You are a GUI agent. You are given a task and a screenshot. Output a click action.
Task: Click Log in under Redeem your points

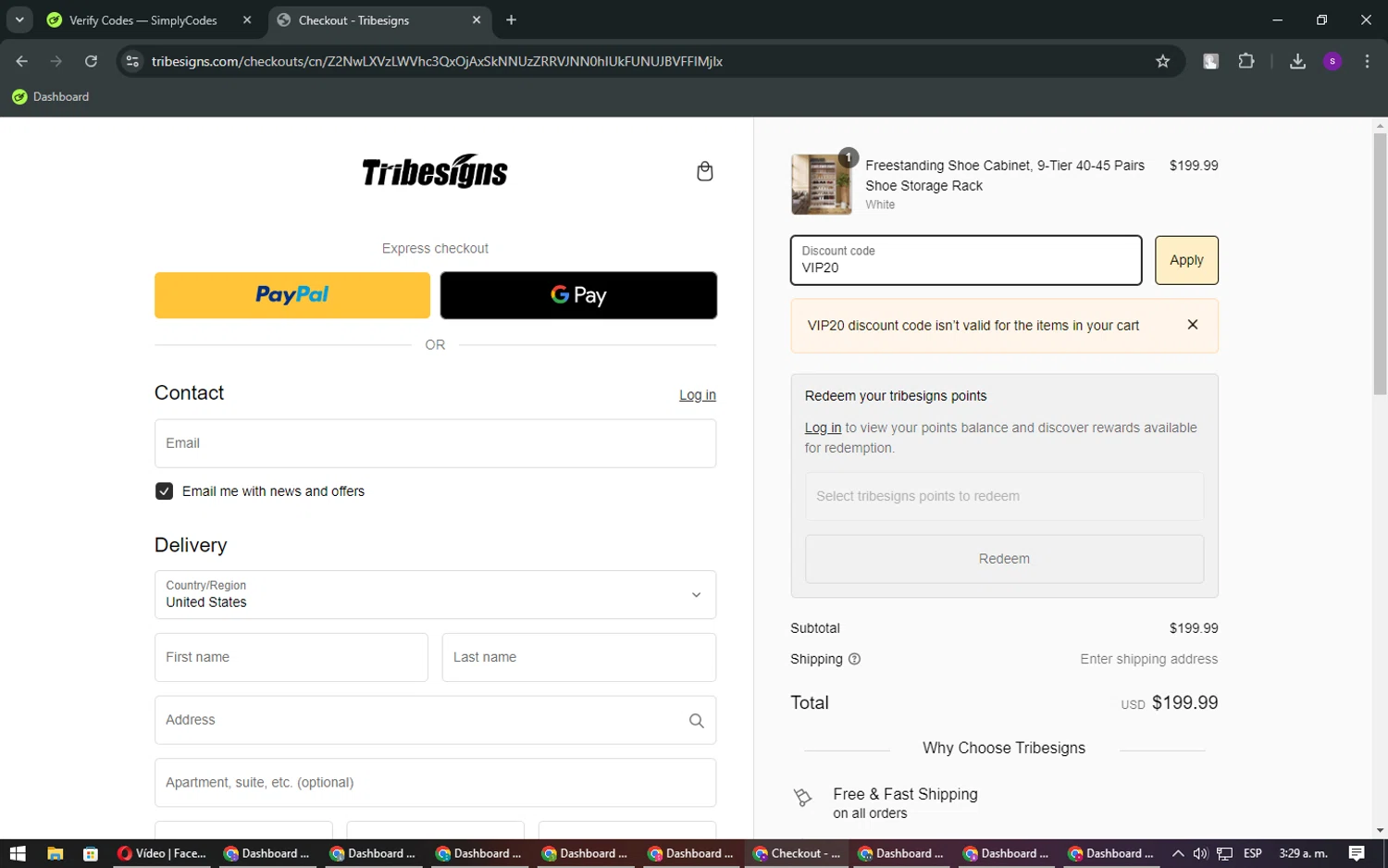823,428
